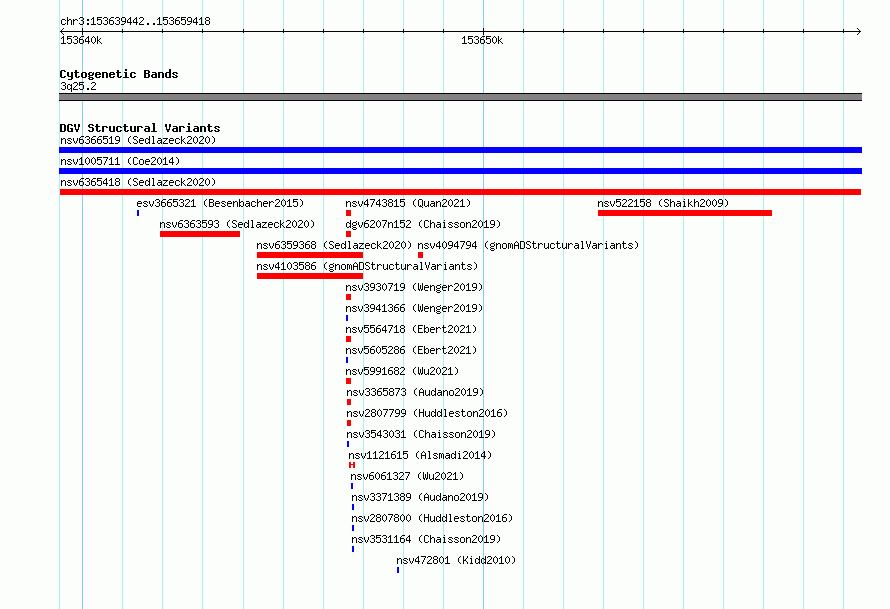
Task: Select the red nsv6363593 variant bar
Action: 200,234
